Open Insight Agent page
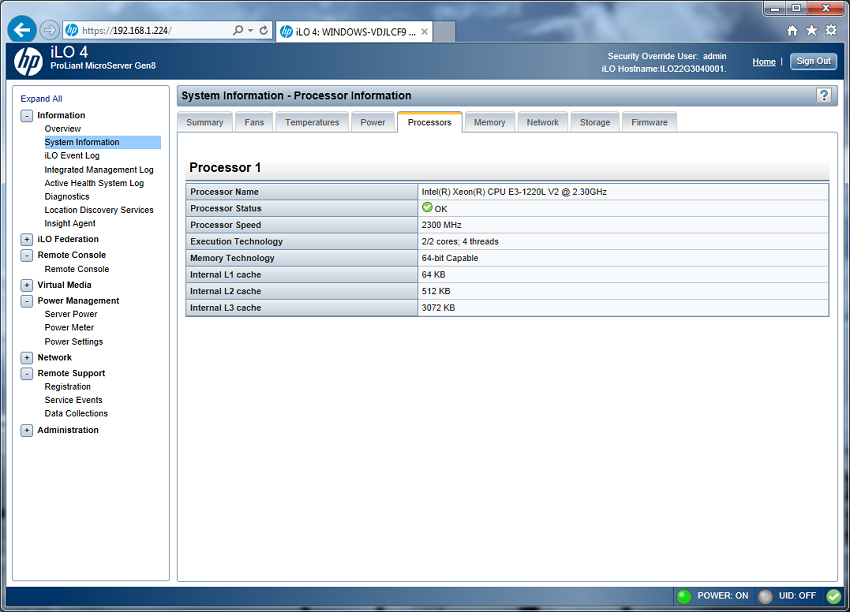Image resolution: width=850 pixels, height=612 pixels. (x=70, y=223)
